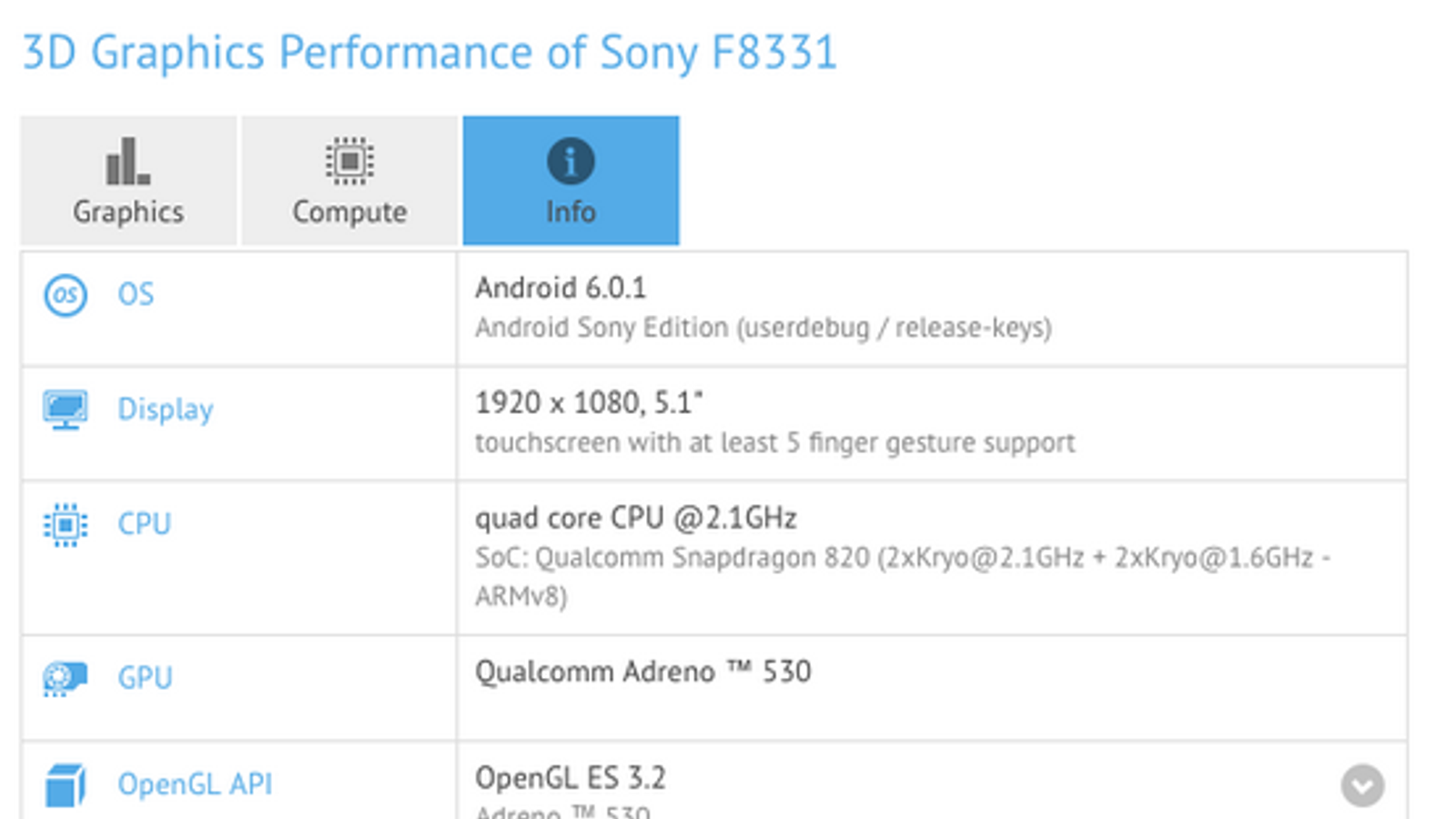Click the bar chart Graphics icon
The height and width of the screenshot is (819, 1456).
pyautogui.click(x=128, y=162)
